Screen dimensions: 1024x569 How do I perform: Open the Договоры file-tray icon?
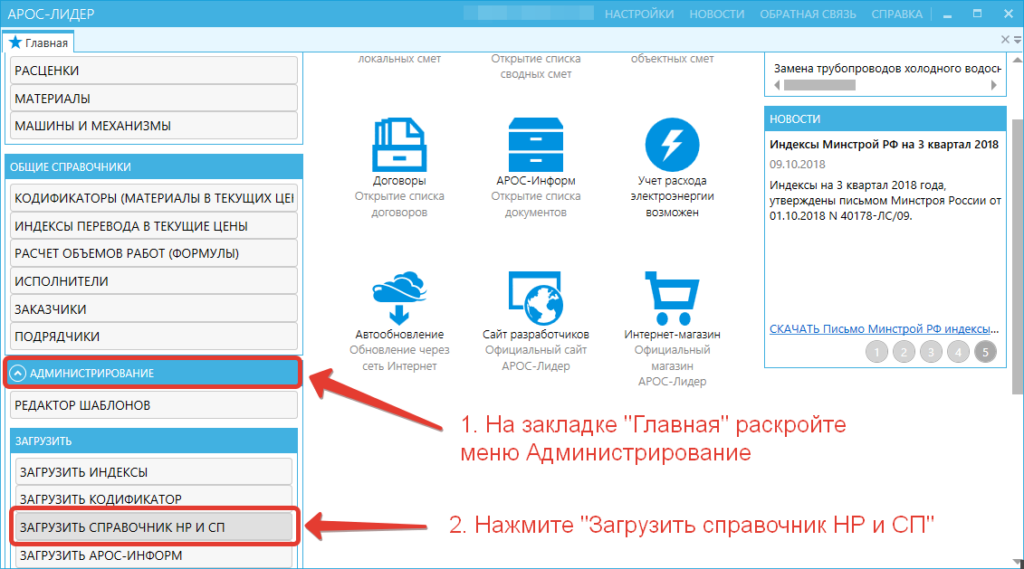(399, 144)
